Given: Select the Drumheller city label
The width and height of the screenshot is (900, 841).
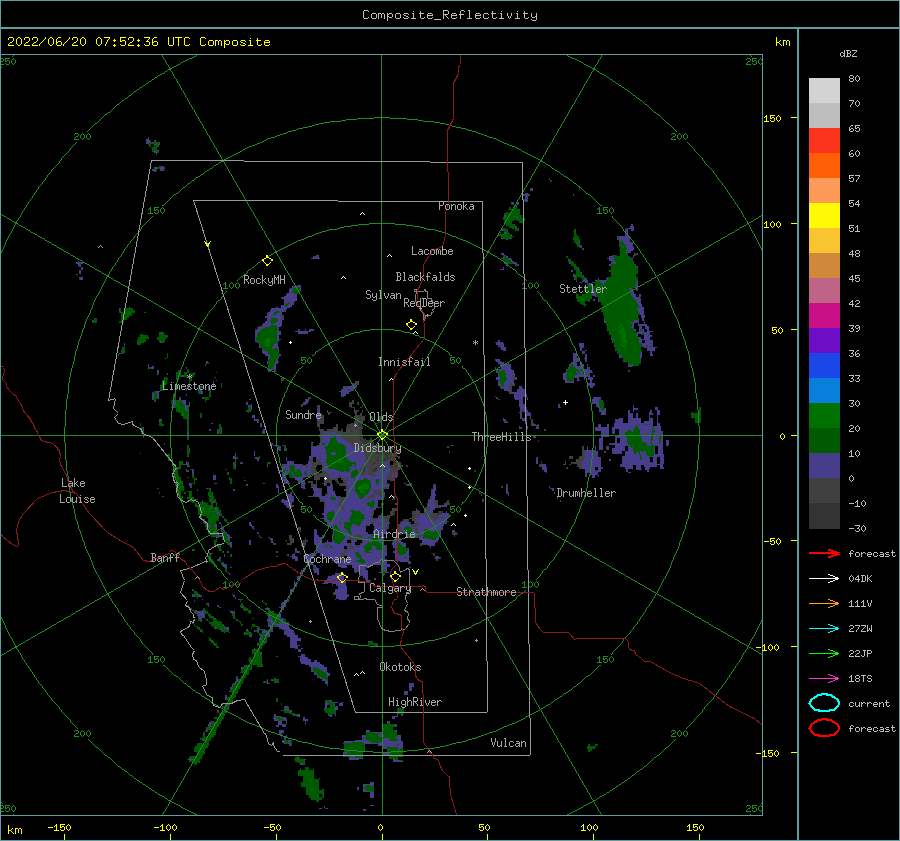Looking at the screenshot, I should [x=586, y=493].
